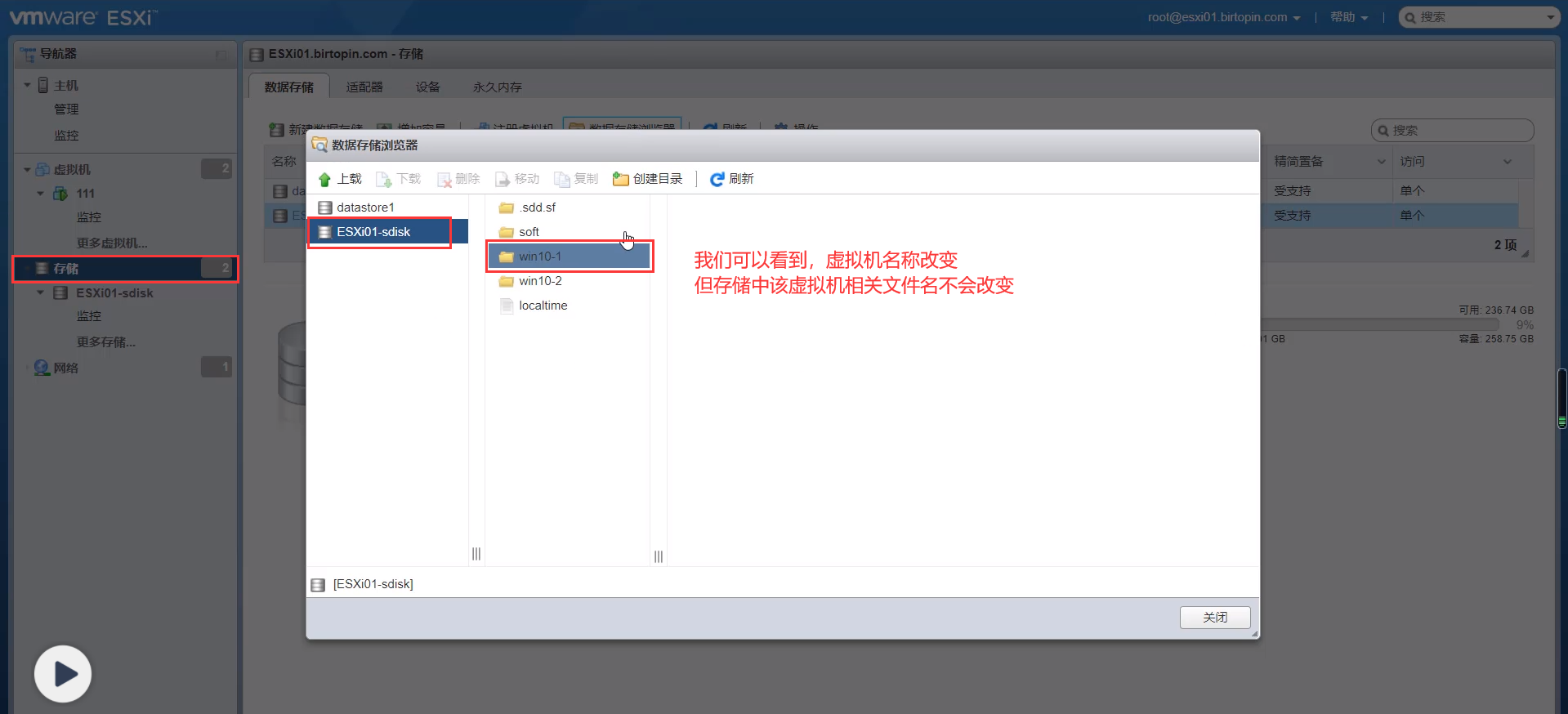Expand the 网络 (Networking) tree node
This screenshot has height=714, width=1568.
click(27, 368)
